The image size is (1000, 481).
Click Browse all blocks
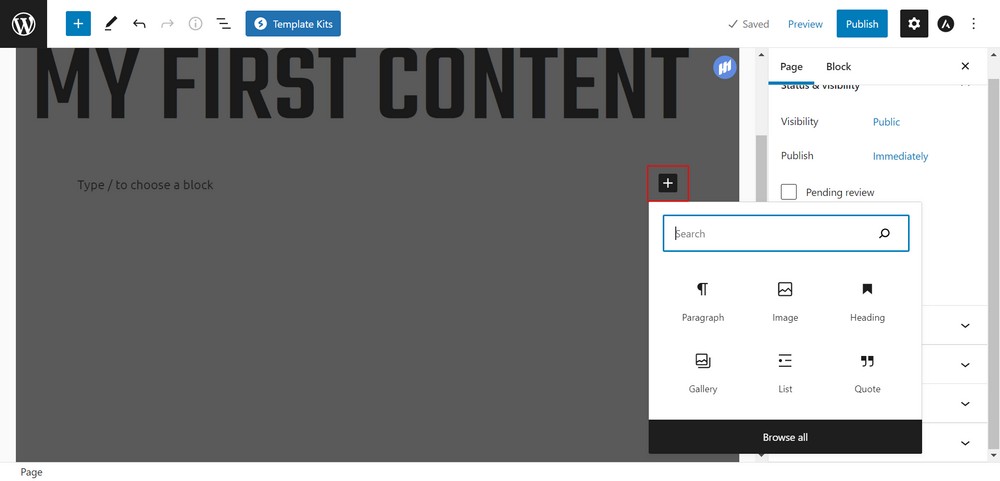[x=785, y=437]
